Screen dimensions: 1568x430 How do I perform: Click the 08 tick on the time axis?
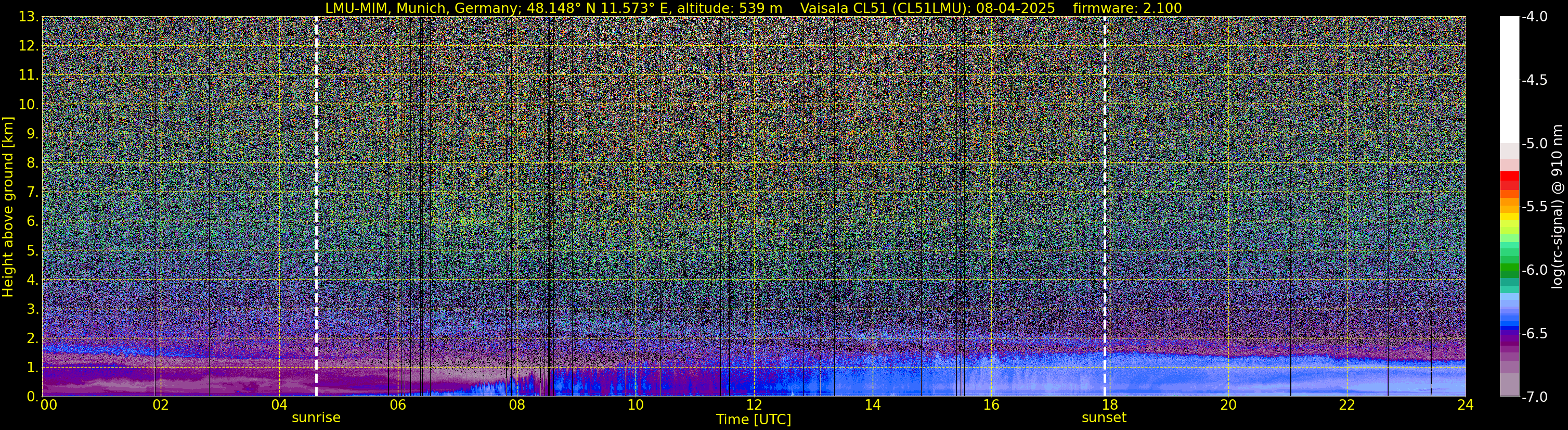(516, 405)
